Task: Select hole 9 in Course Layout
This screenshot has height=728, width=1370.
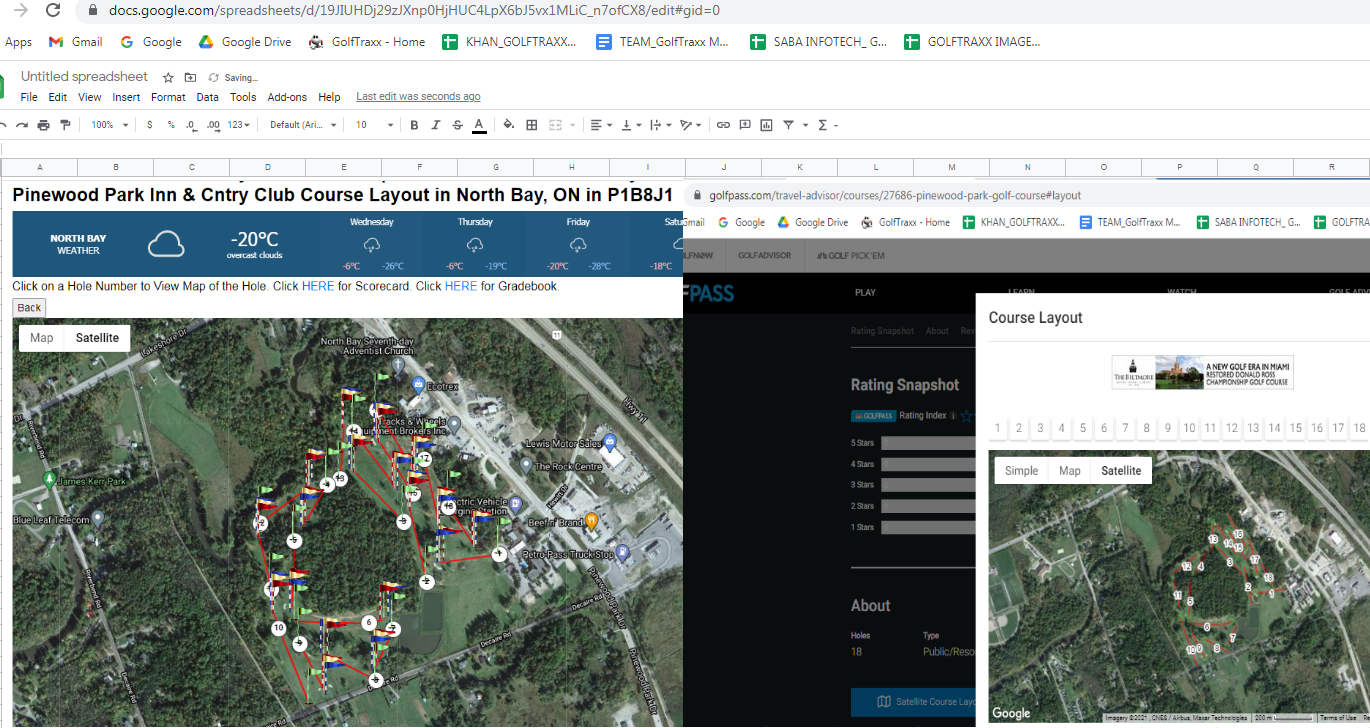Action: tap(1168, 428)
